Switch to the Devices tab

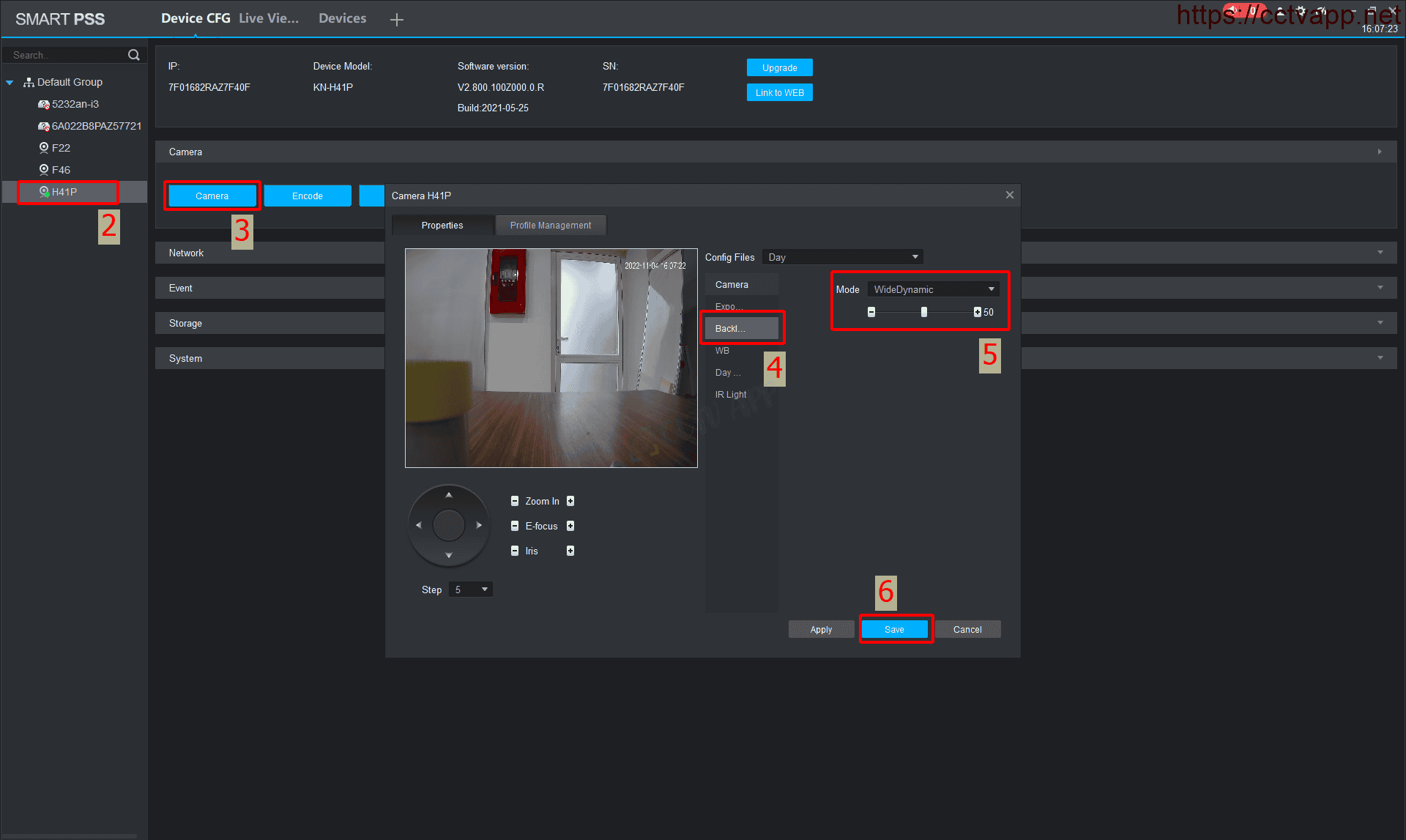[342, 18]
